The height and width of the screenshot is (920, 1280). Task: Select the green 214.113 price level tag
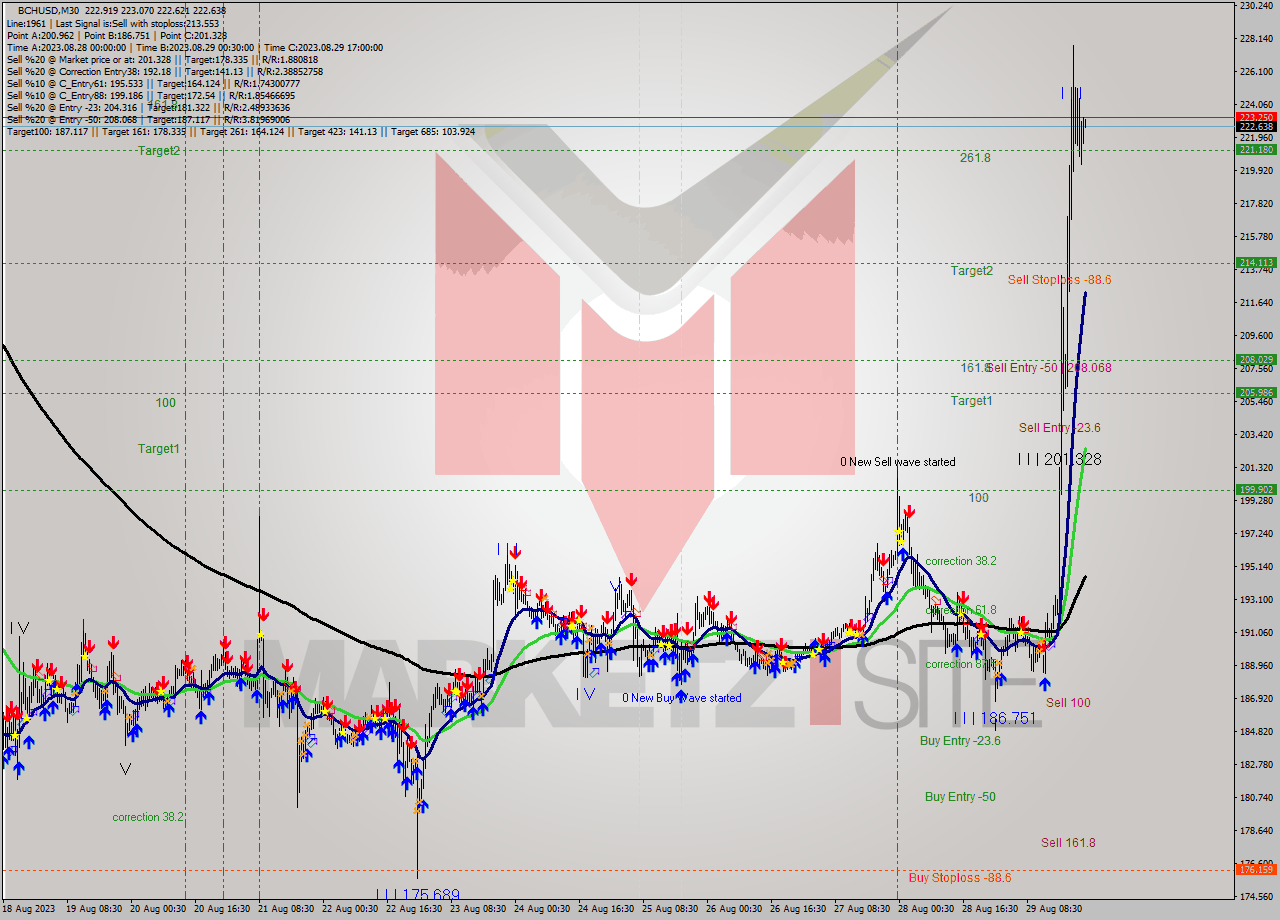[x=1256, y=262]
